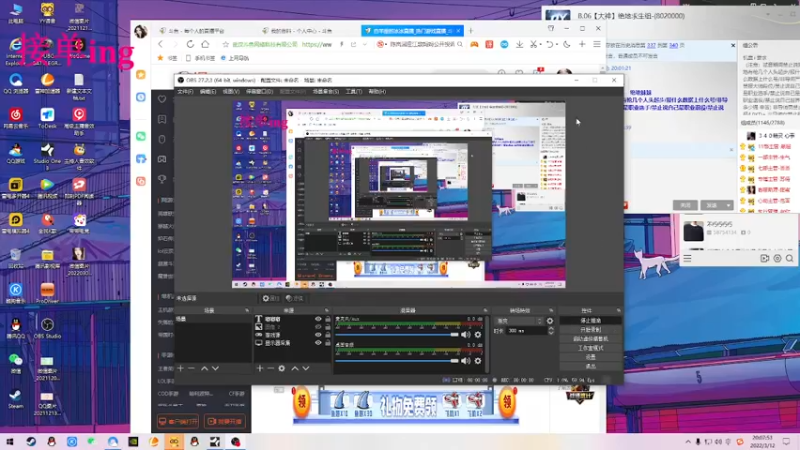The width and height of the screenshot is (800, 450).
Task: Click Exit button in OBS controls
Action: (x=590, y=366)
